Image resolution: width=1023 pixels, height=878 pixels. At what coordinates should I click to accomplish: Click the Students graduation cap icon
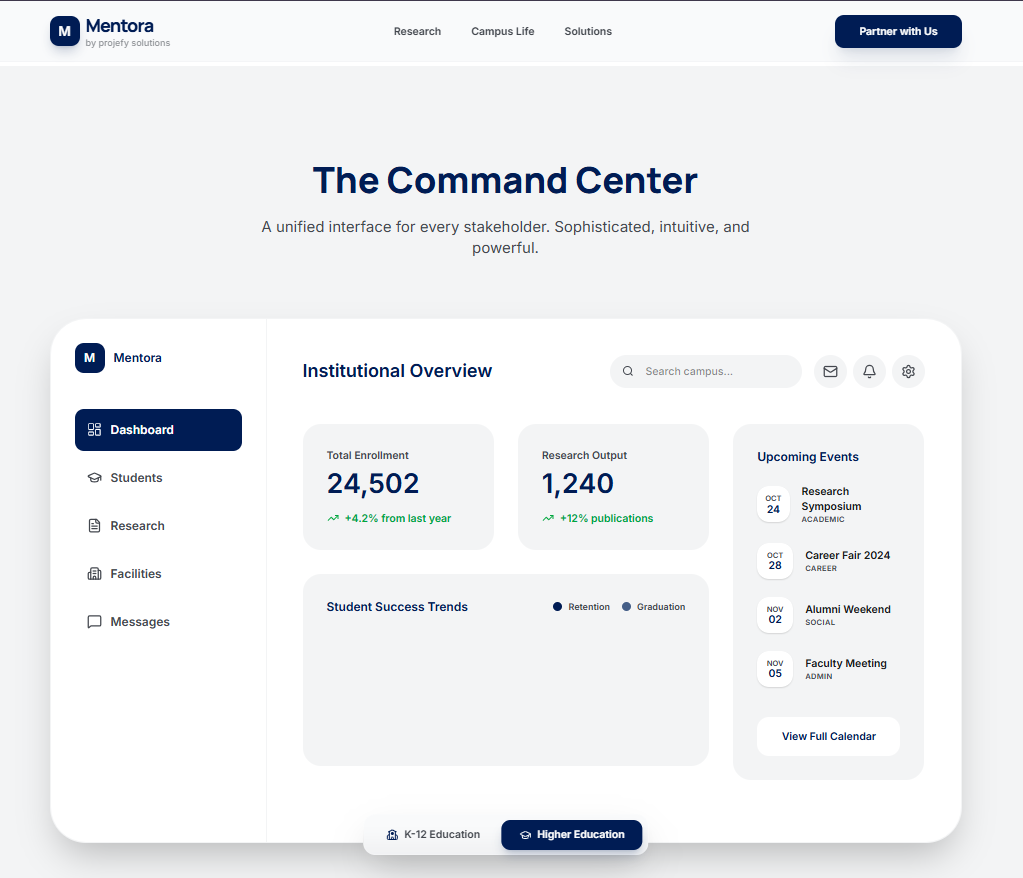click(95, 477)
